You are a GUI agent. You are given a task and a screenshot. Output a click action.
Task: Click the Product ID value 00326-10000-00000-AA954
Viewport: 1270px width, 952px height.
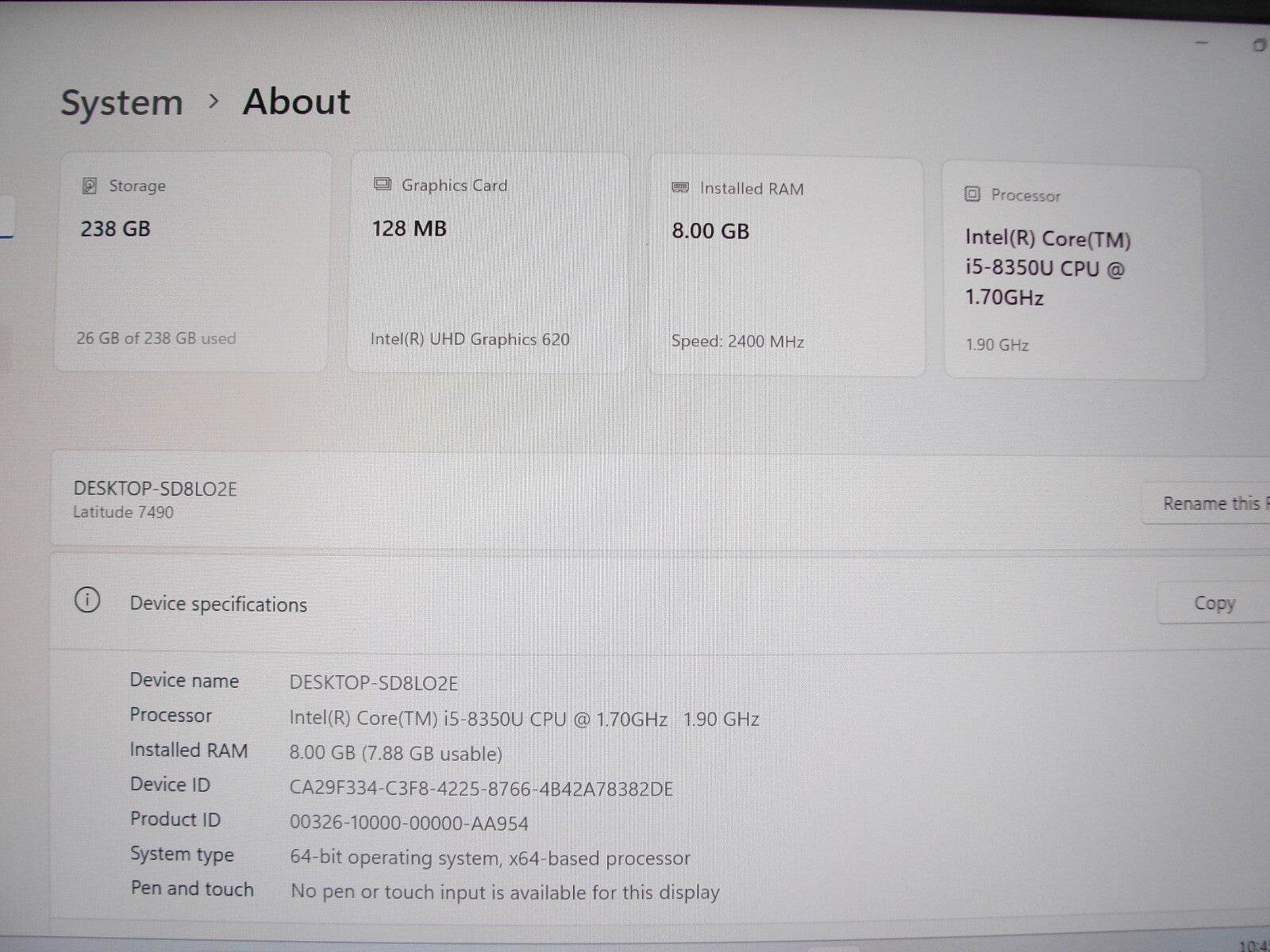(x=409, y=823)
